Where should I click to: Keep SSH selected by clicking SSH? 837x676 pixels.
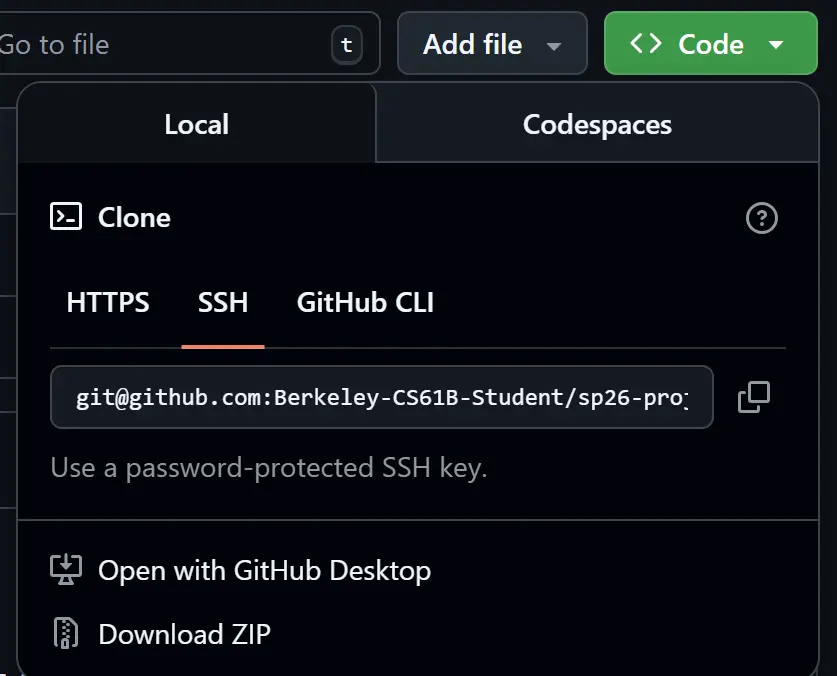[222, 302]
